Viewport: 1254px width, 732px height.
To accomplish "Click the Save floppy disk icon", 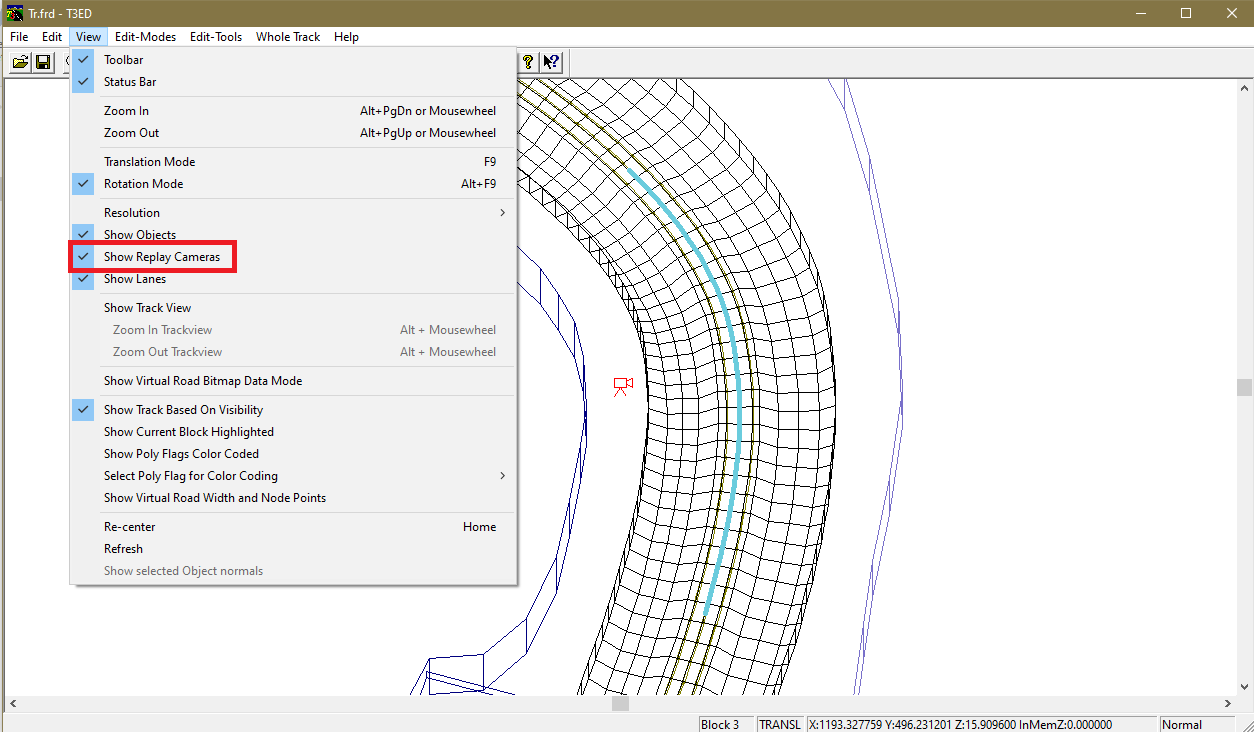I will (43, 62).
